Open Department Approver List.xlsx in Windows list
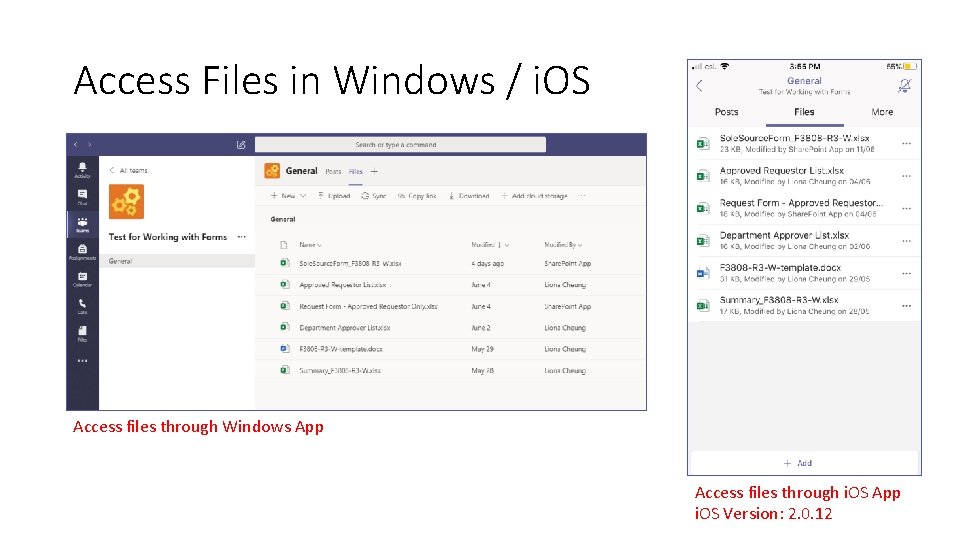This screenshot has height=540, width=960. [344, 328]
